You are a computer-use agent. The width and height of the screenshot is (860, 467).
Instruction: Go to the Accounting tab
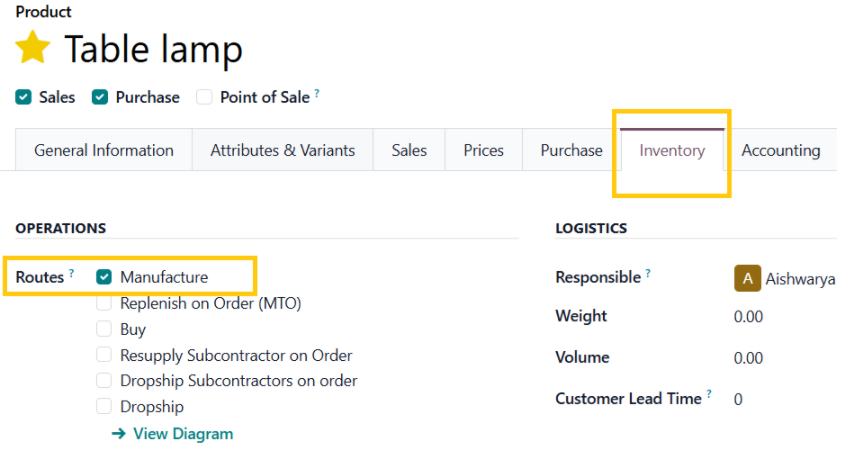tap(780, 151)
